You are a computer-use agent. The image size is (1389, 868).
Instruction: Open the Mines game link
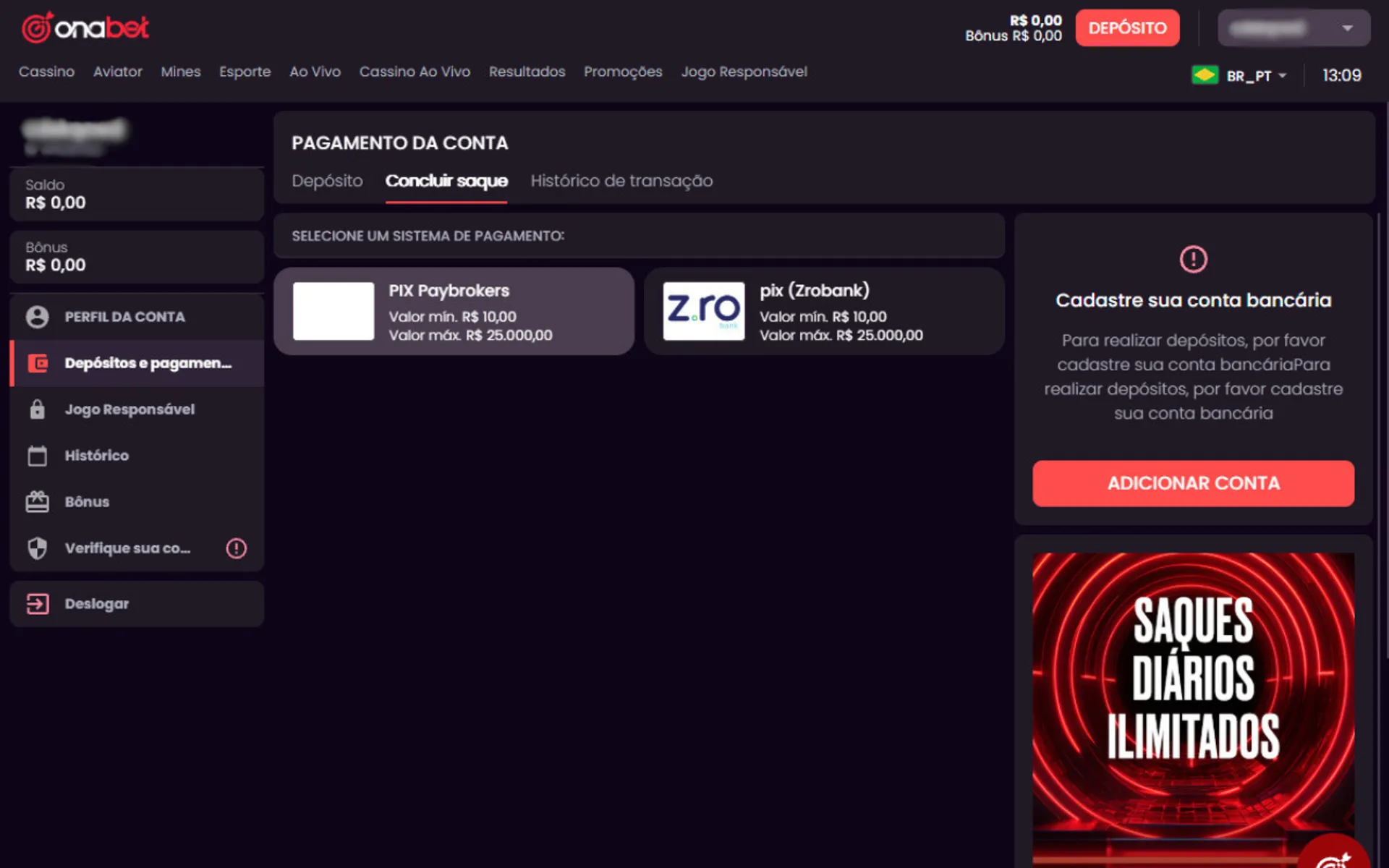click(181, 72)
